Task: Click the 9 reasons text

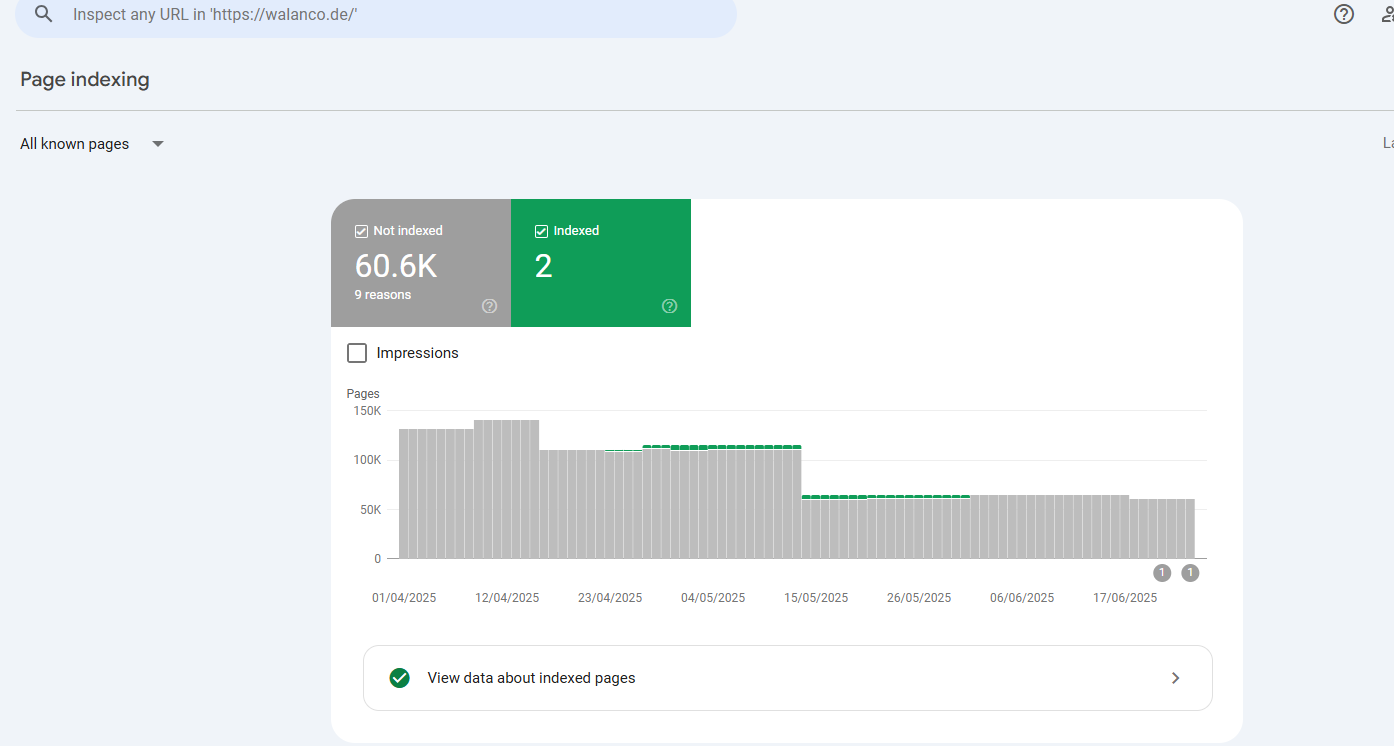Action: pyautogui.click(x=383, y=295)
